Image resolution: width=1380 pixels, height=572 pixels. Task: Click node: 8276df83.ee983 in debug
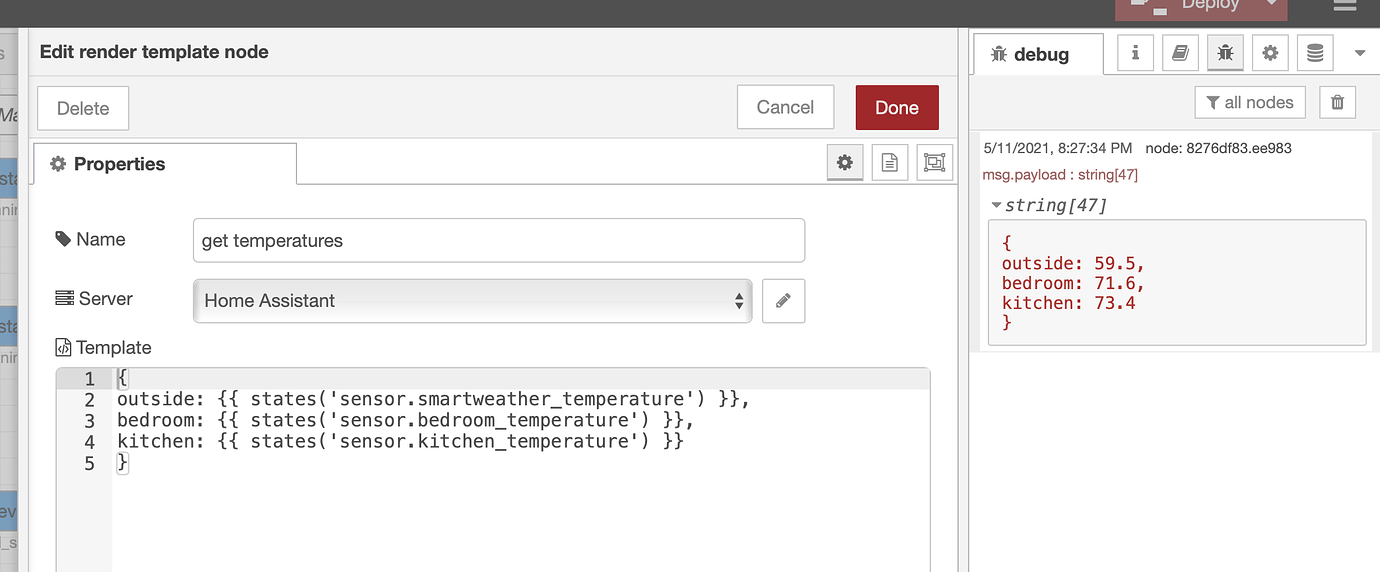click(x=1218, y=148)
